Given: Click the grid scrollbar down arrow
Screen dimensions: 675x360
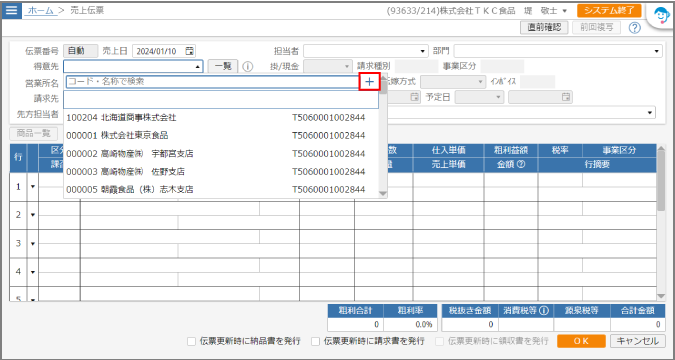Looking at the screenshot, I should [661, 296].
